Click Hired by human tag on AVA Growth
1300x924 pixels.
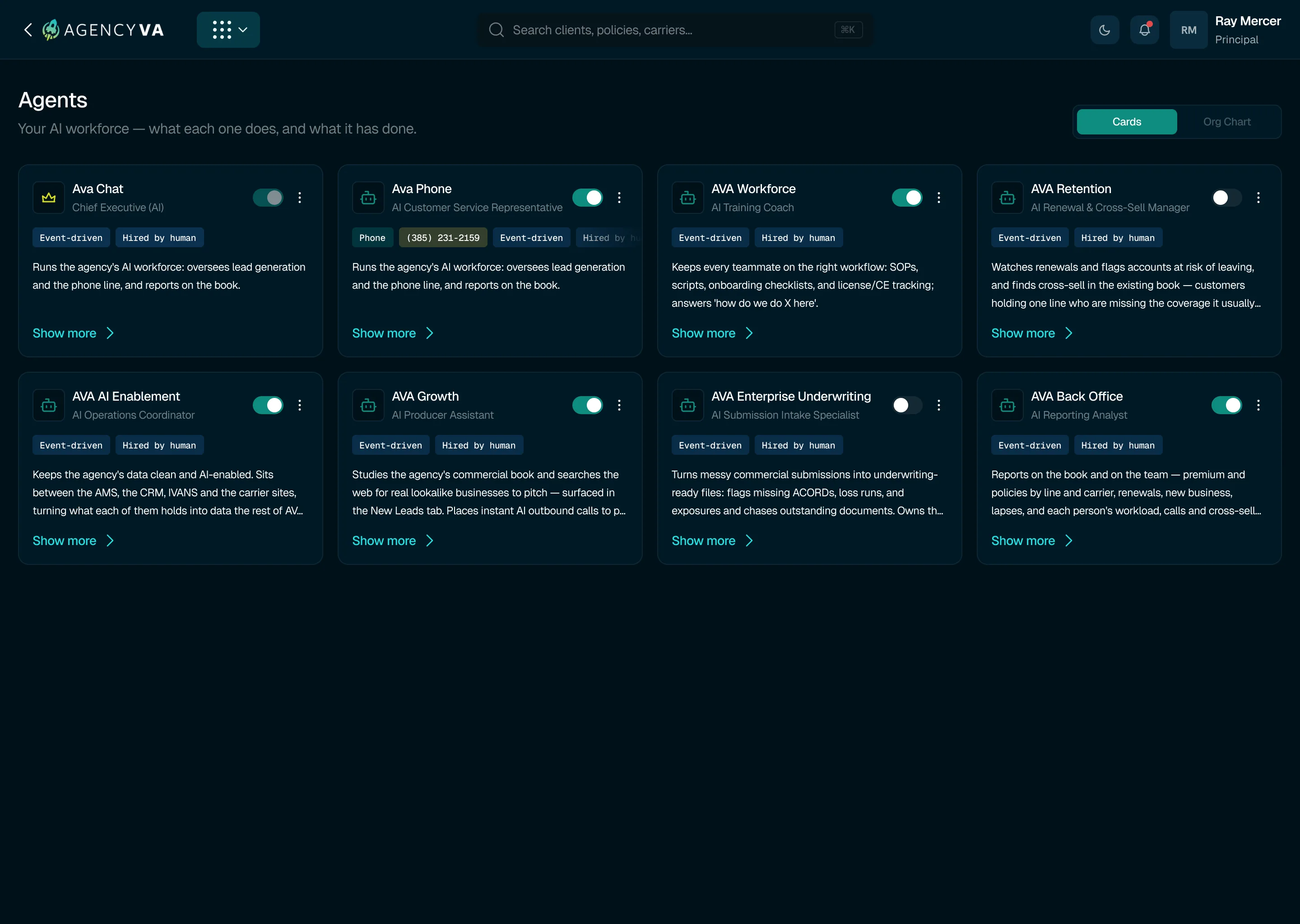point(478,445)
